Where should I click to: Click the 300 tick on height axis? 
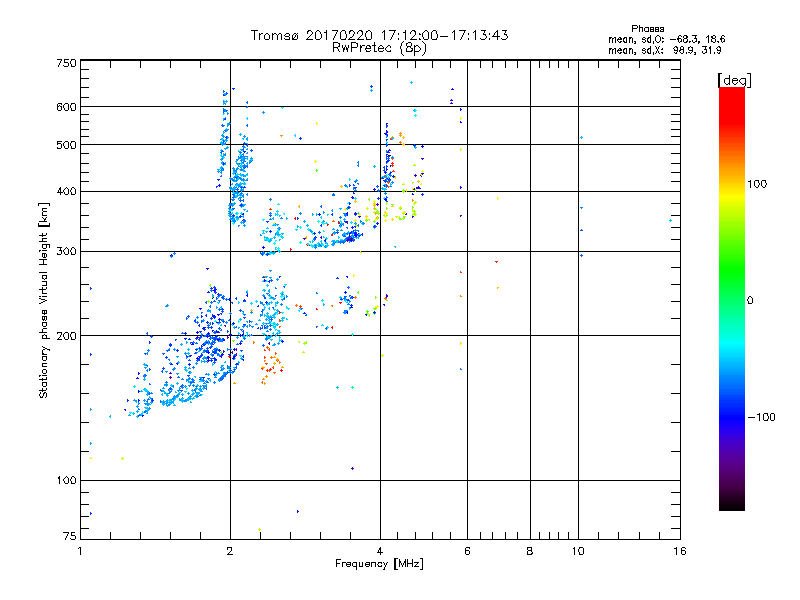click(66, 251)
